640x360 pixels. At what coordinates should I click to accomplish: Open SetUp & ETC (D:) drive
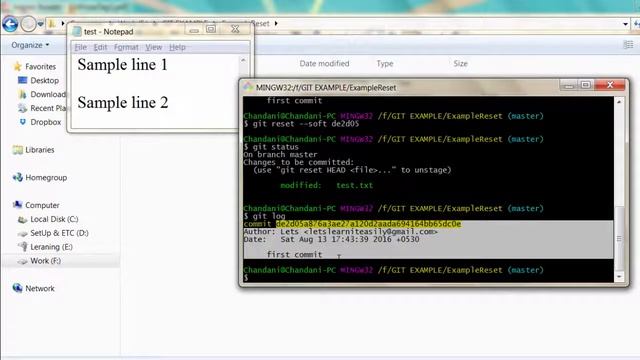[59, 233]
